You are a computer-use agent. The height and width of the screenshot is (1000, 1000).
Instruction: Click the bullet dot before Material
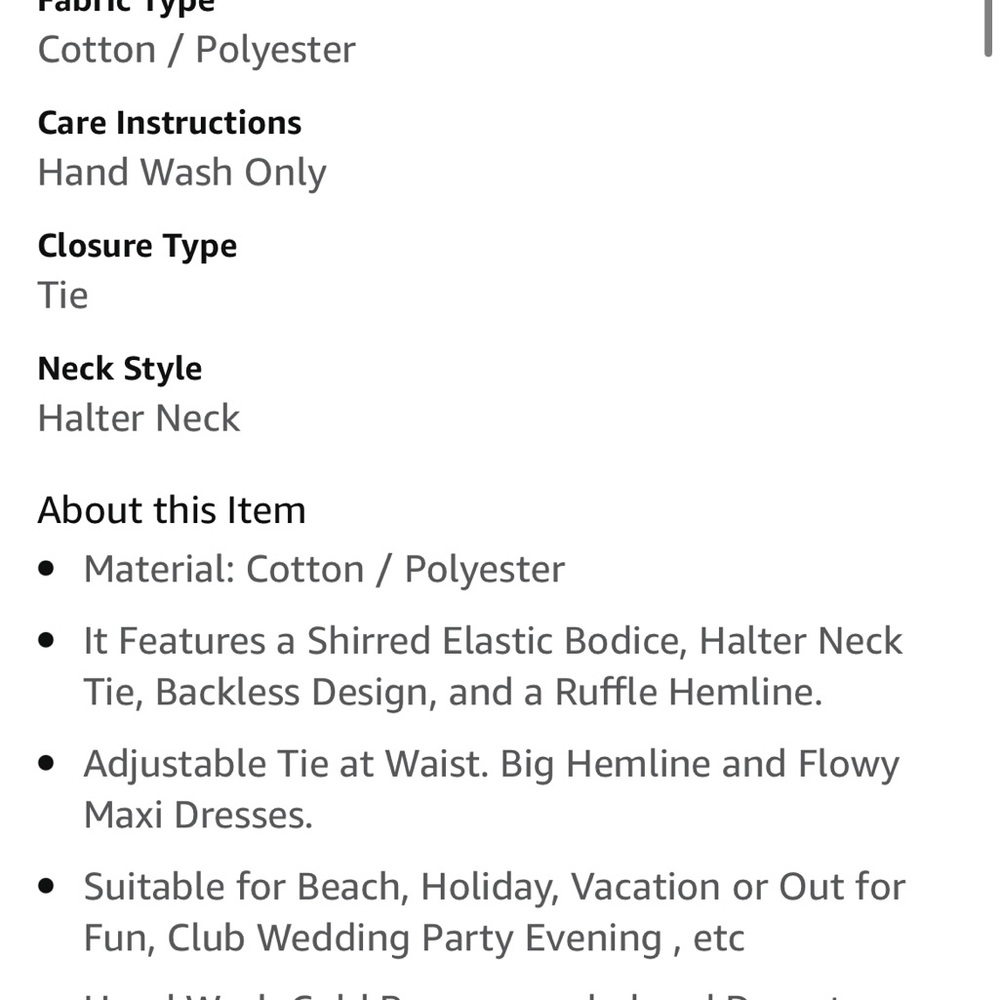tap(46, 569)
